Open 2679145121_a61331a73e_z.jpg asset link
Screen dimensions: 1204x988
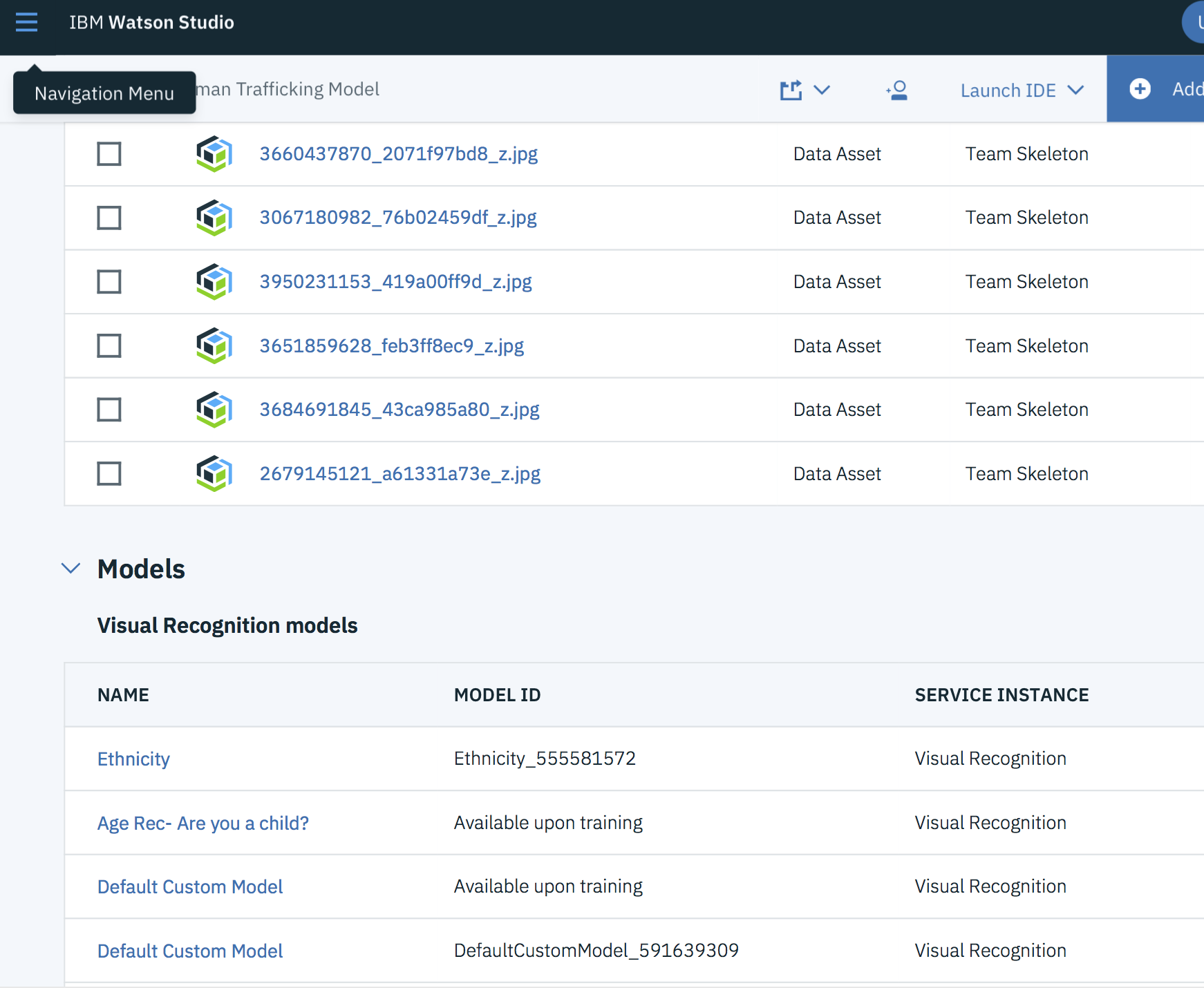(x=400, y=473)
